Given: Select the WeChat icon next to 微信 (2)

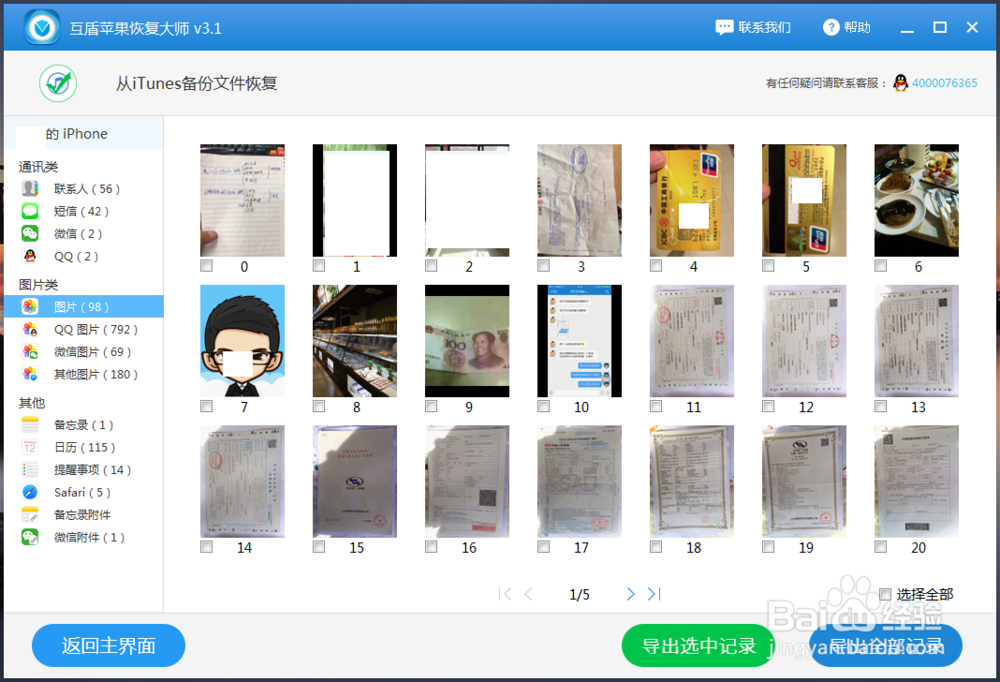Looking at the screenshot, I should coord(30,233).
